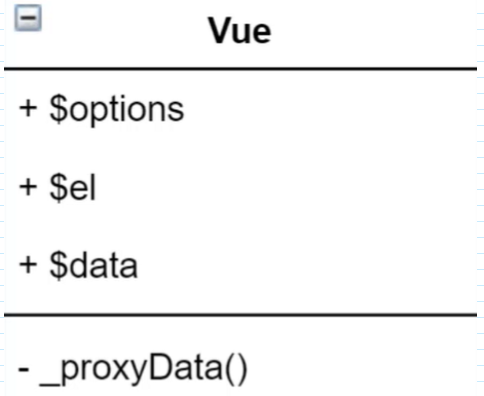
Task: Collapse the Vue class box
Action: click(x=28, y=18)
